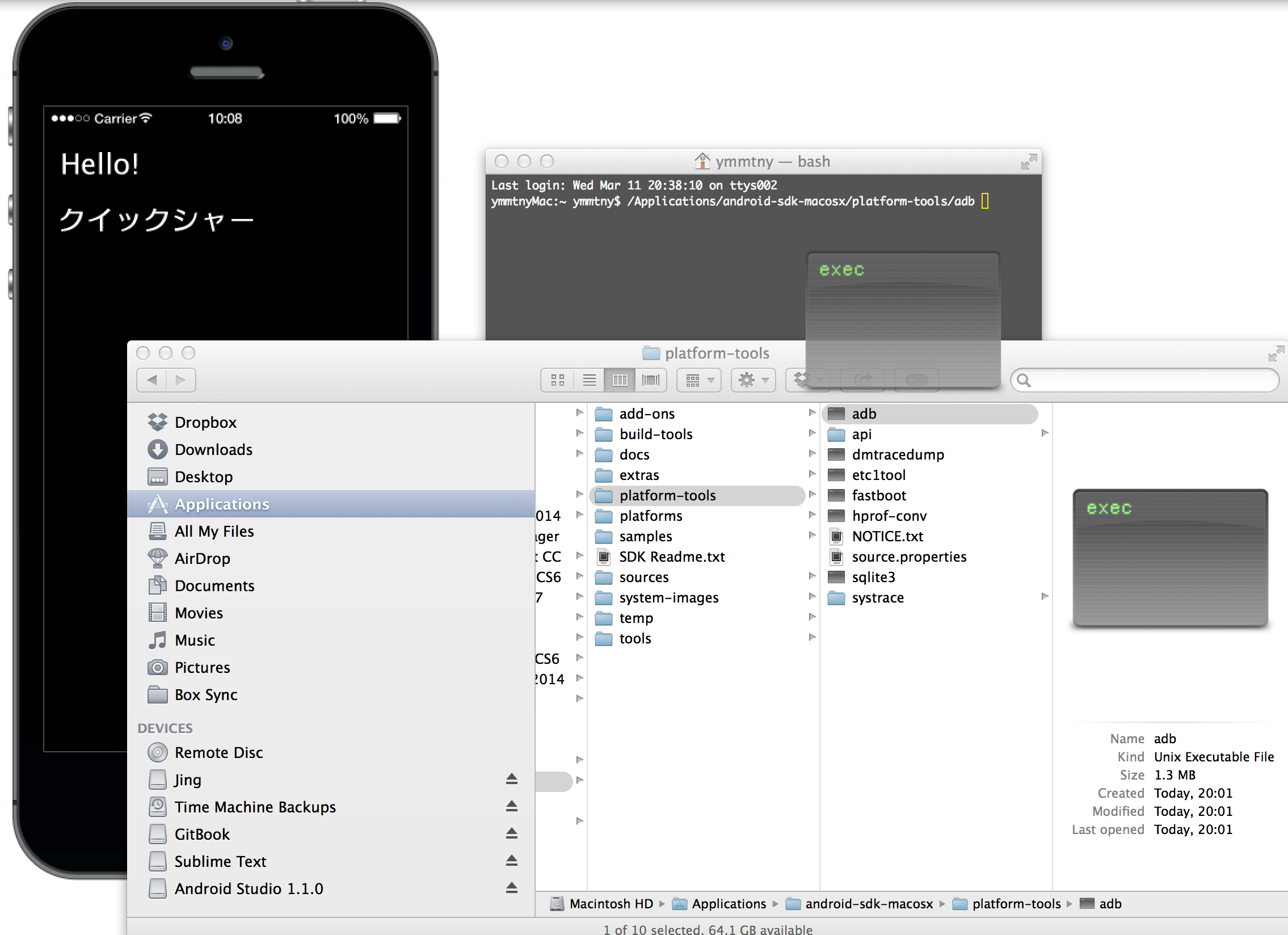Viewport: 1288px width, 935px height.
Task: Select the sources folder
Action: (x=697, y=578)
